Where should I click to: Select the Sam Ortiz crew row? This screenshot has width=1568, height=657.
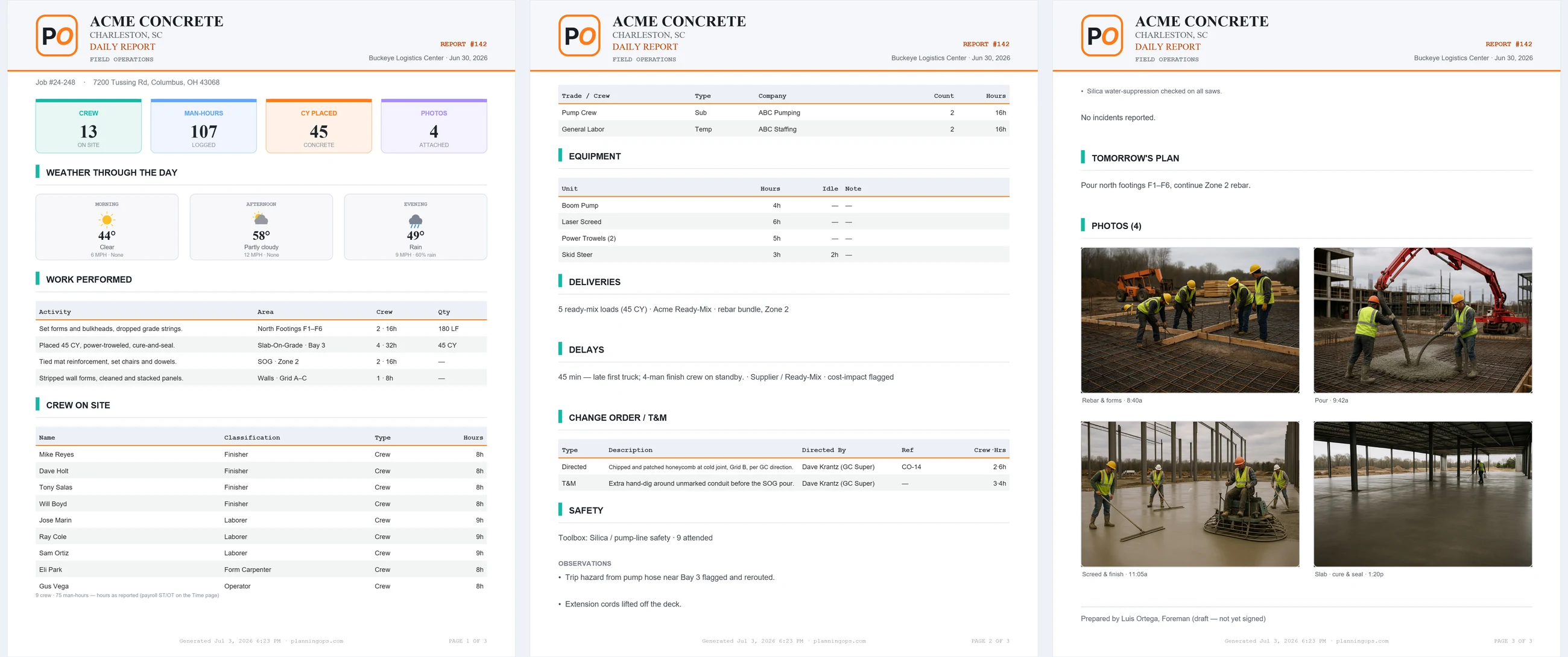261,553
